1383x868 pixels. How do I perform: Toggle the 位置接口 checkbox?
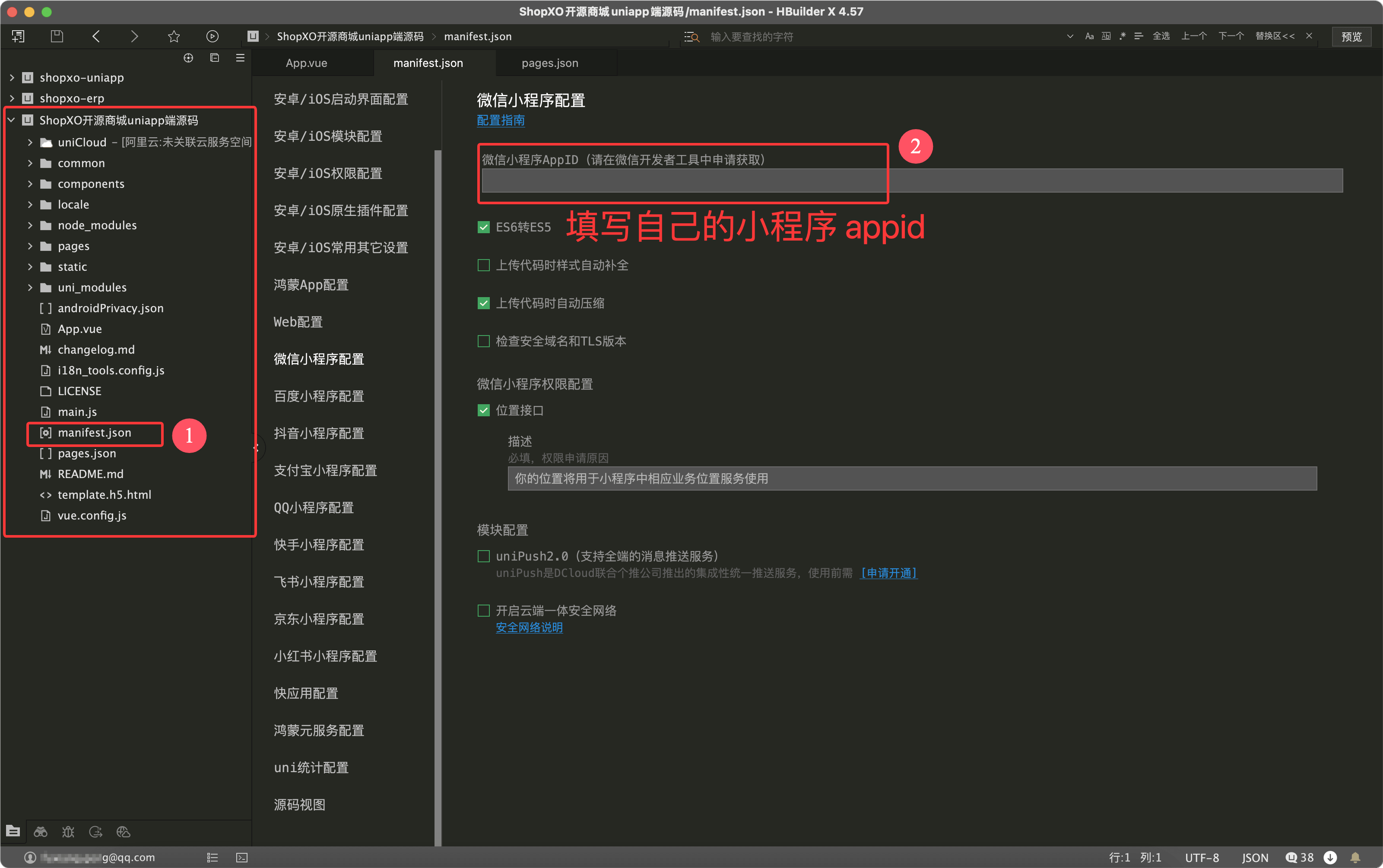click(x=483, y=410)
